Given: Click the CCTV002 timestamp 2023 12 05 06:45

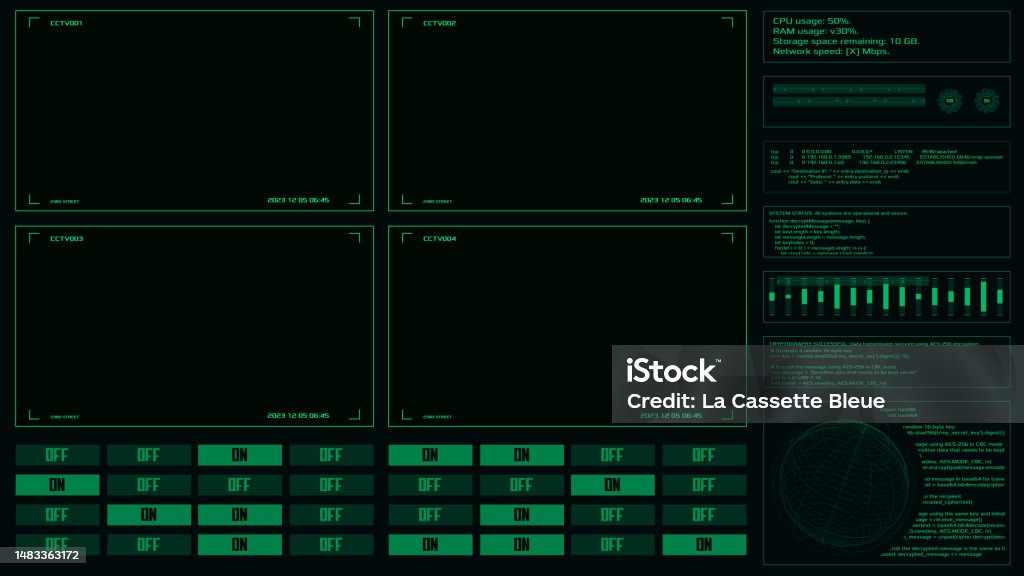Looking at the screenshot, I should 671,200.
